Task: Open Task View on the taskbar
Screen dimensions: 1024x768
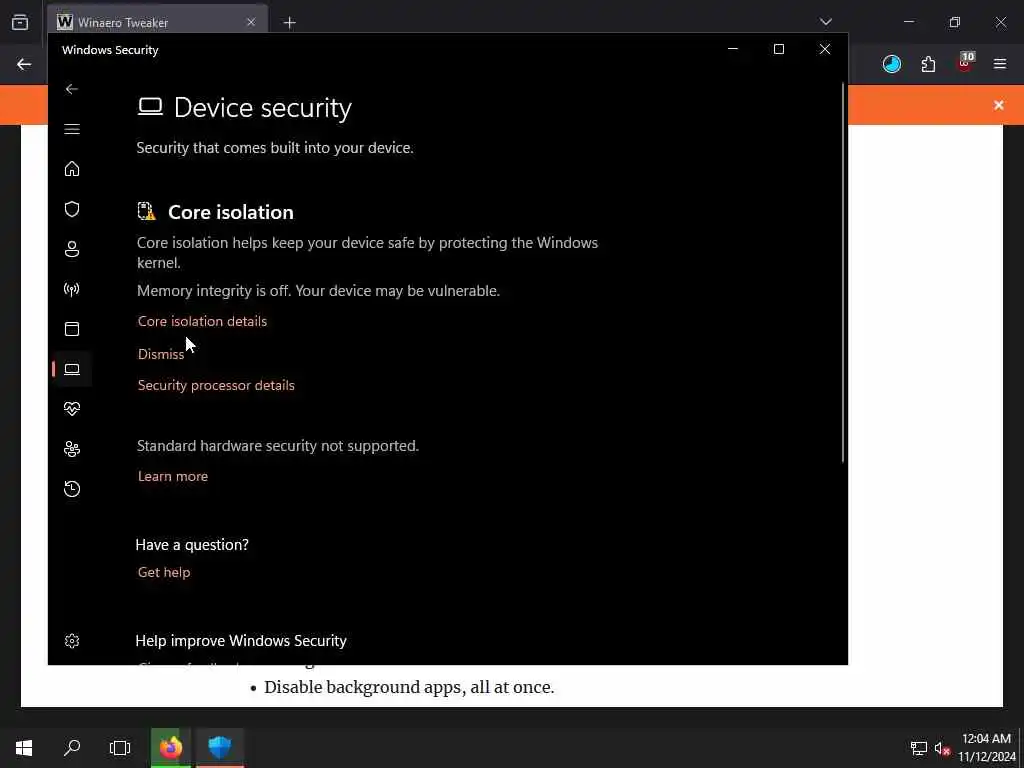Action: pos(120,747)
